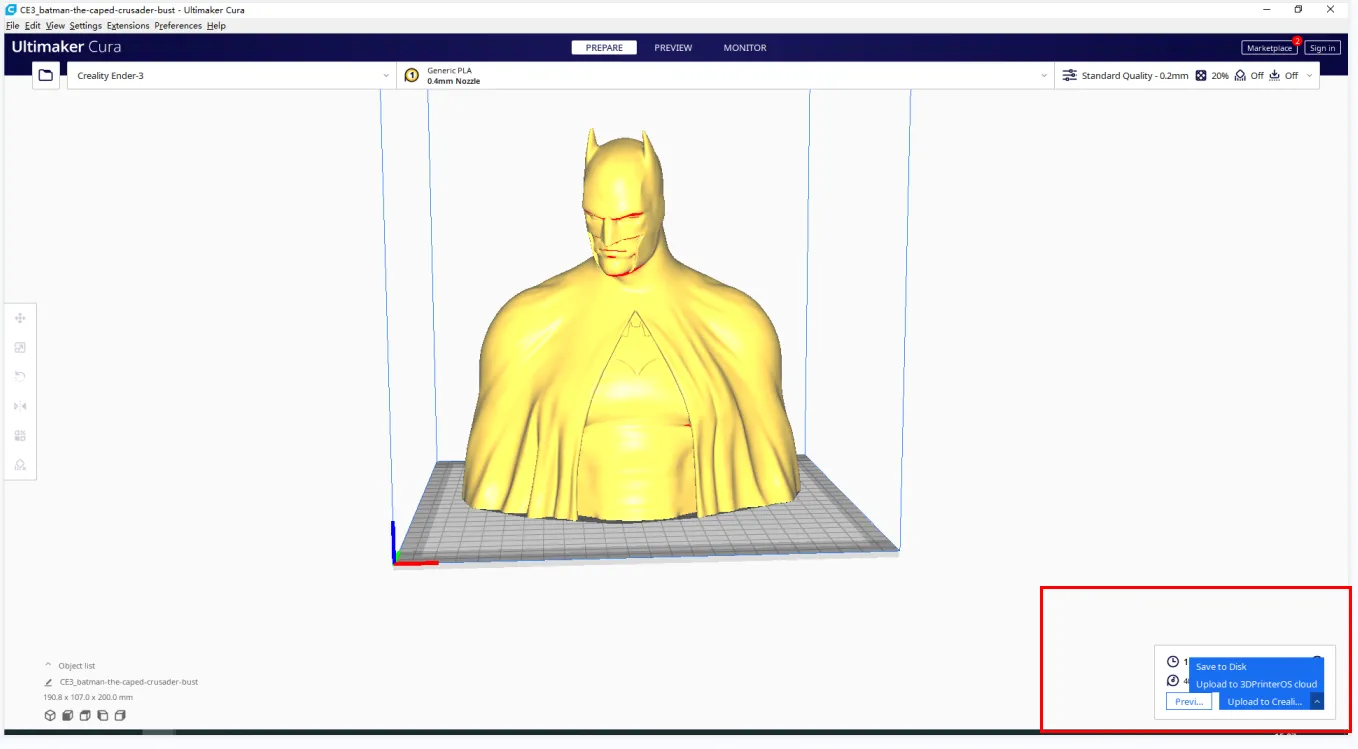Expand the Creality Ender-3 printer dropdown
This screenshot has width=1358, height=749.
point(232,76)
